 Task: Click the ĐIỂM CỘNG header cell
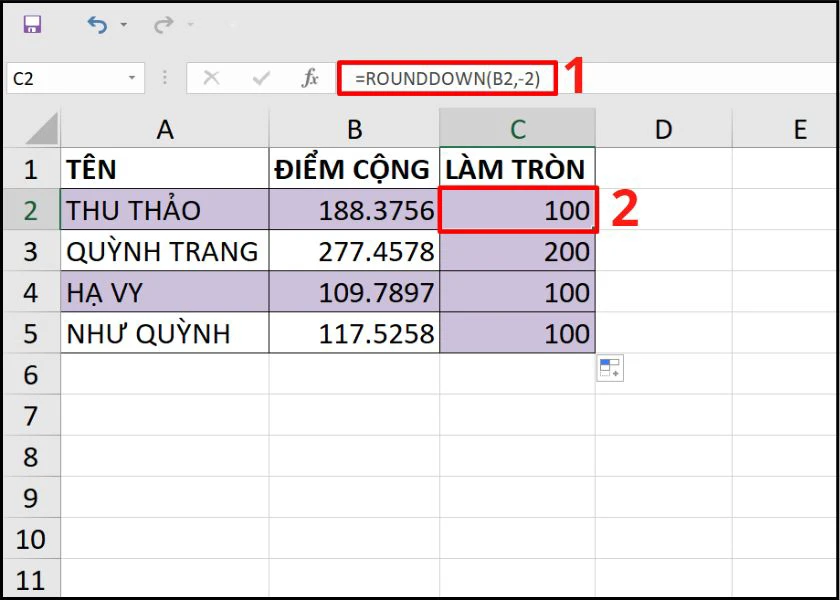pyautogui.click(x=354, y=168)
